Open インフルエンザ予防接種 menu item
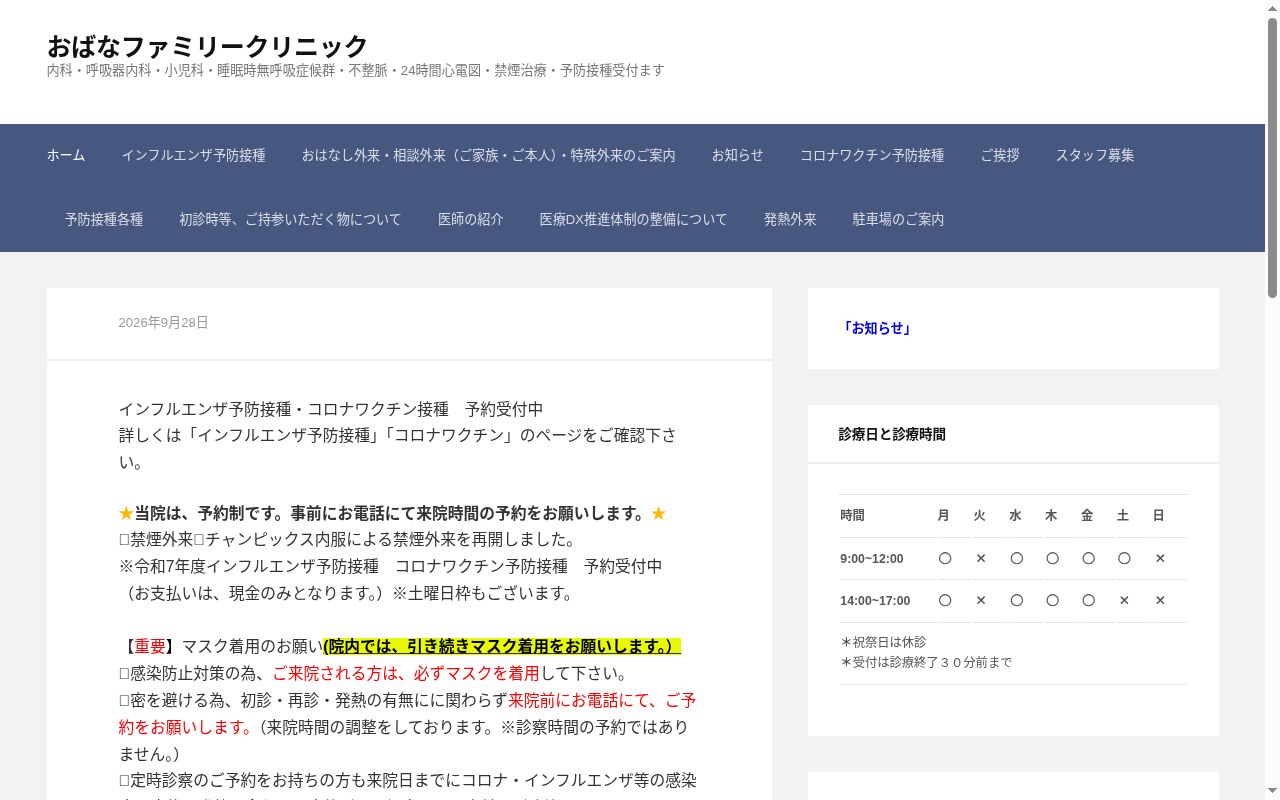Image resolution: width=1280 pixels, height=800 pixels. click(193, 155)
